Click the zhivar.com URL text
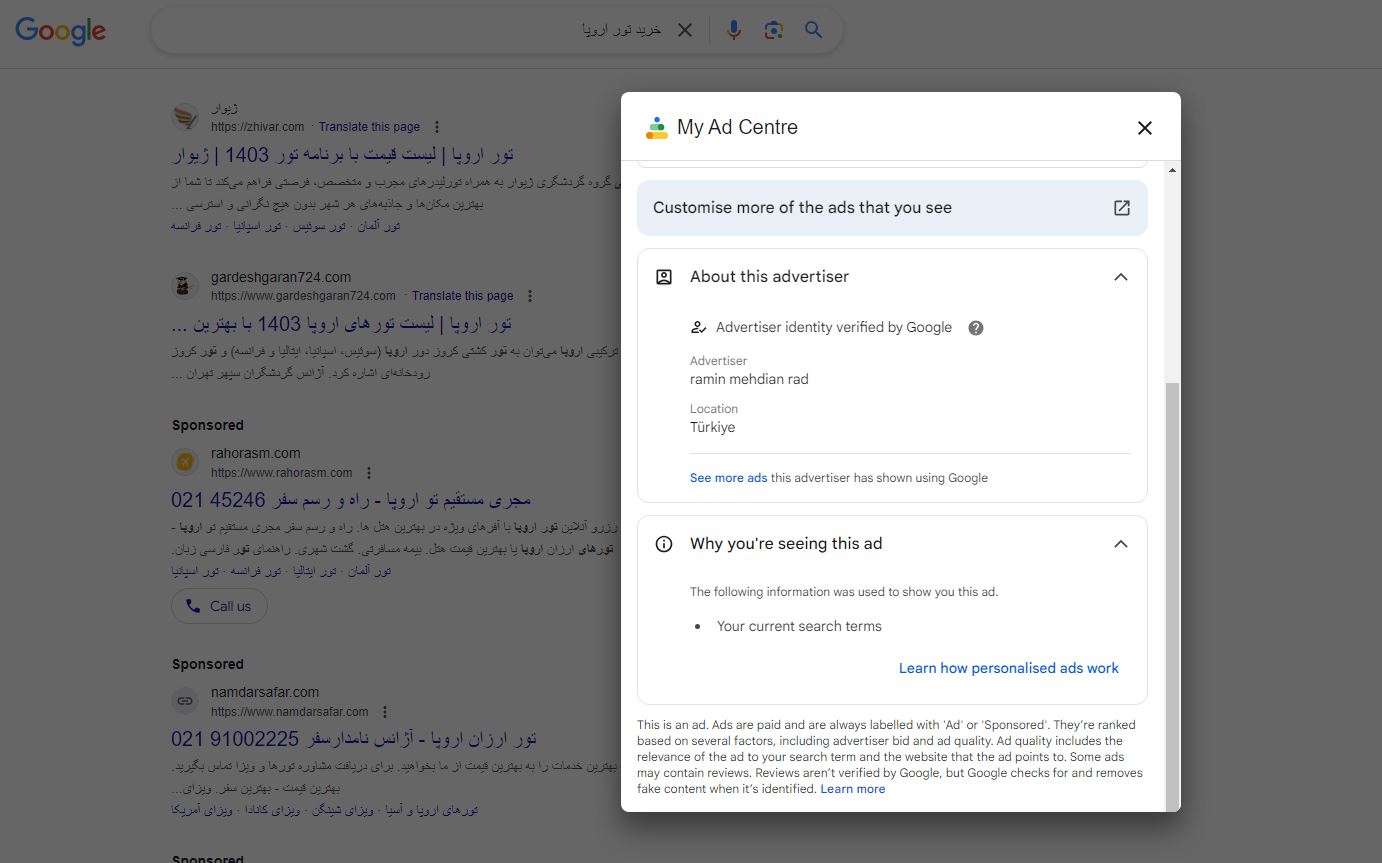 (257, 127)
